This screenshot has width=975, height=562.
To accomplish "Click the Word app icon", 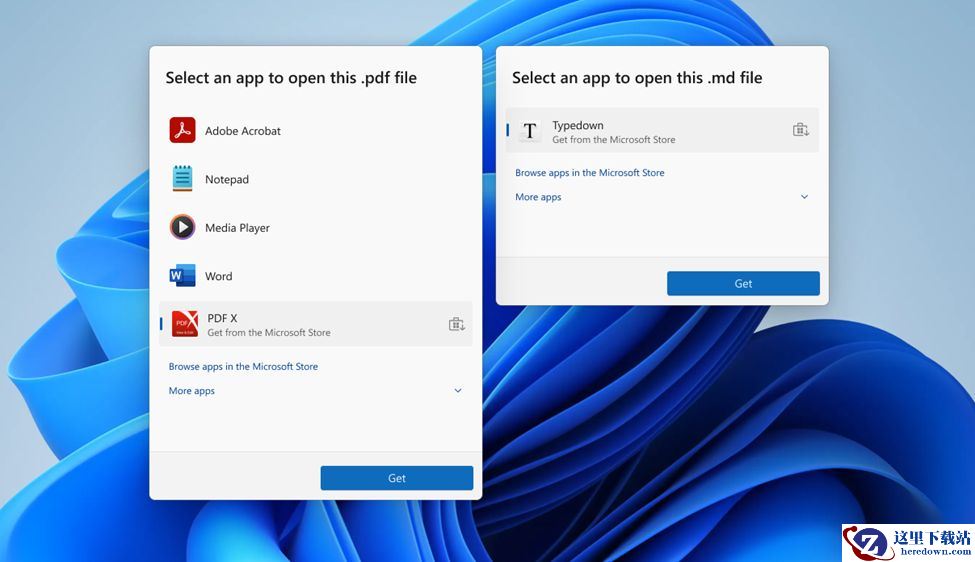I will (x=182, y=276).
